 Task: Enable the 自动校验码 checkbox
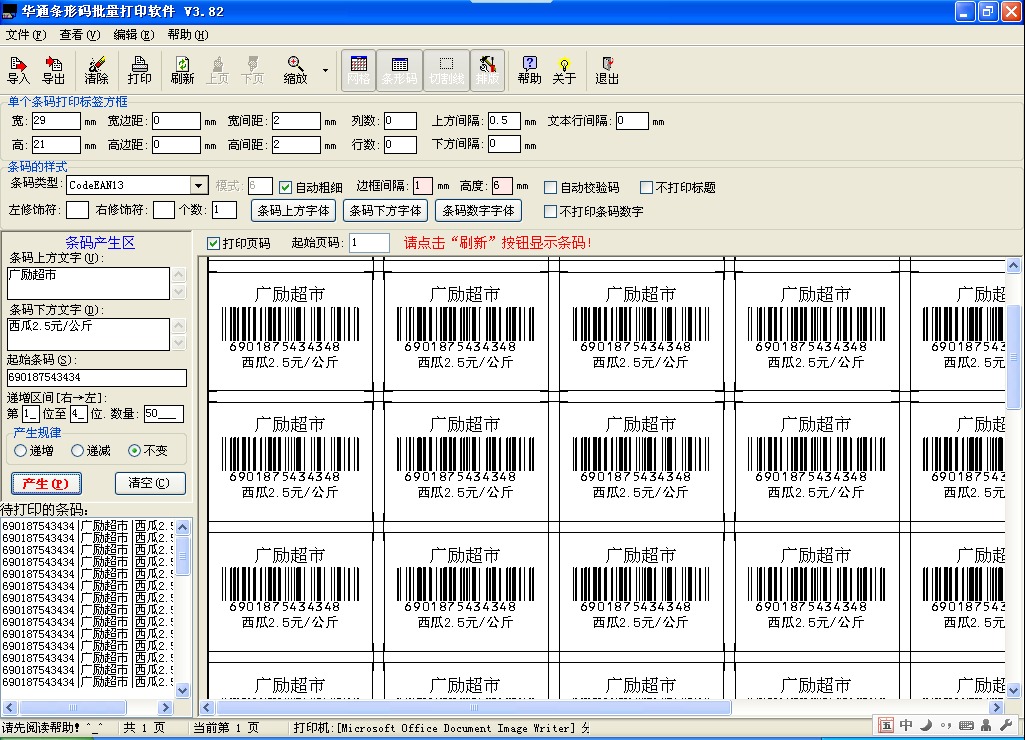550,187
